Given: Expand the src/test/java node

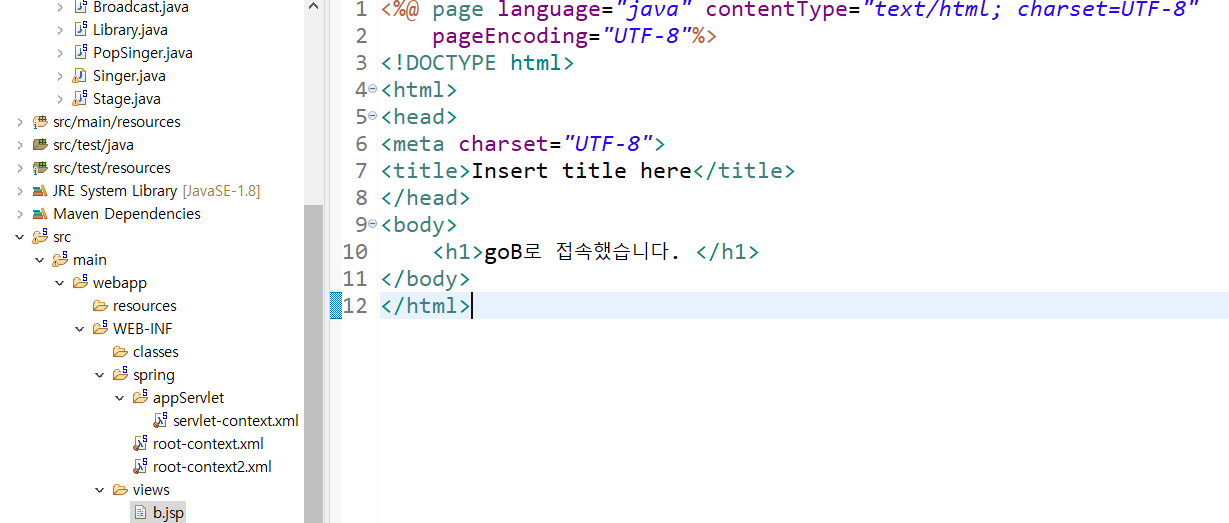Looking at the screenshot, I should point(20,144).
